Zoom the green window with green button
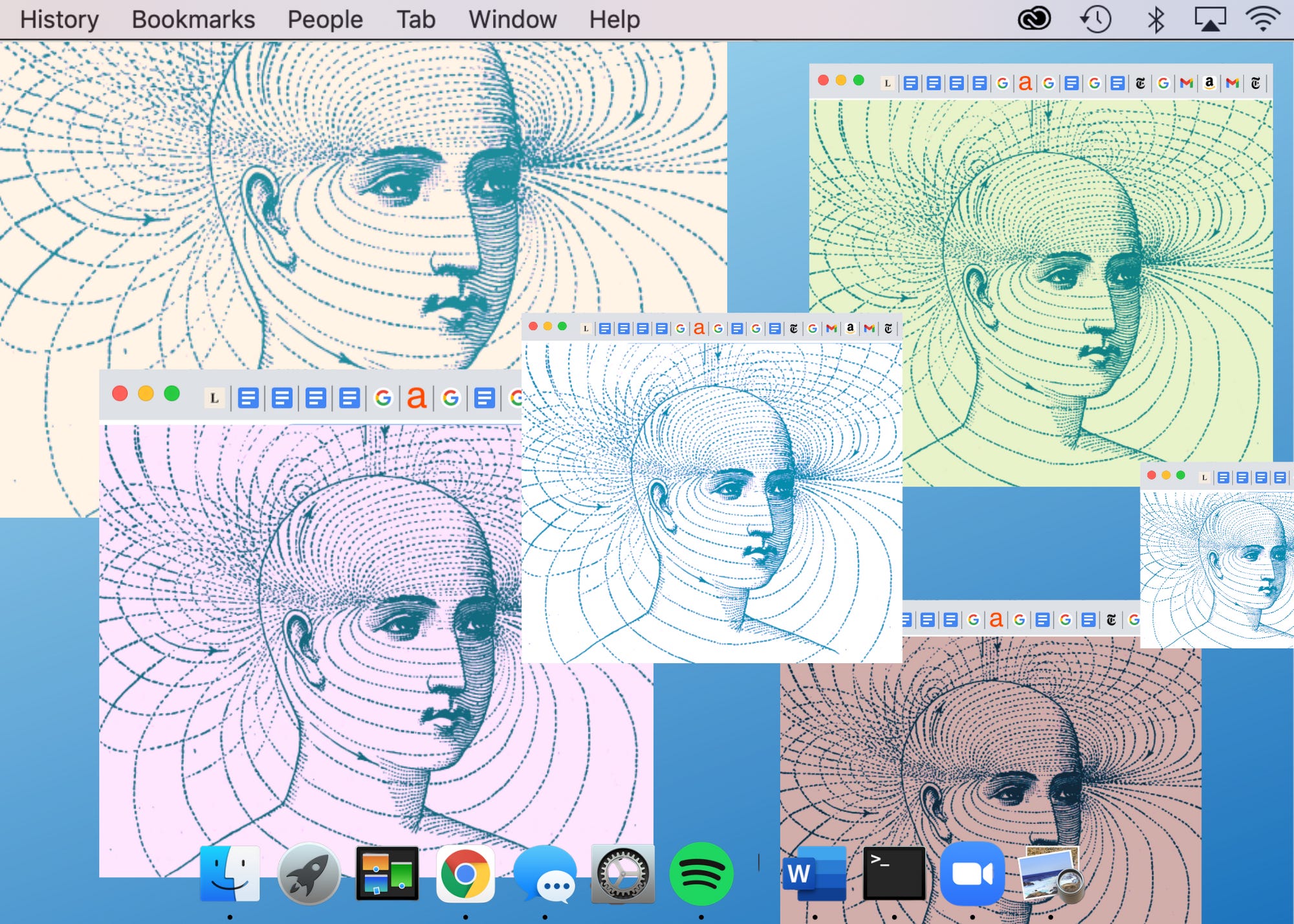Viewport: 1294px width, 924px height. coord(859,80)
